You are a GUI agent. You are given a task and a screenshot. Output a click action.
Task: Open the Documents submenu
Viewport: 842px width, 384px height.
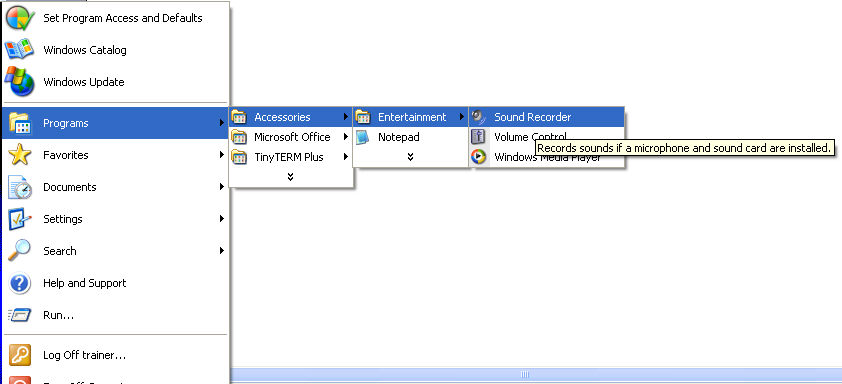[115, 187]
